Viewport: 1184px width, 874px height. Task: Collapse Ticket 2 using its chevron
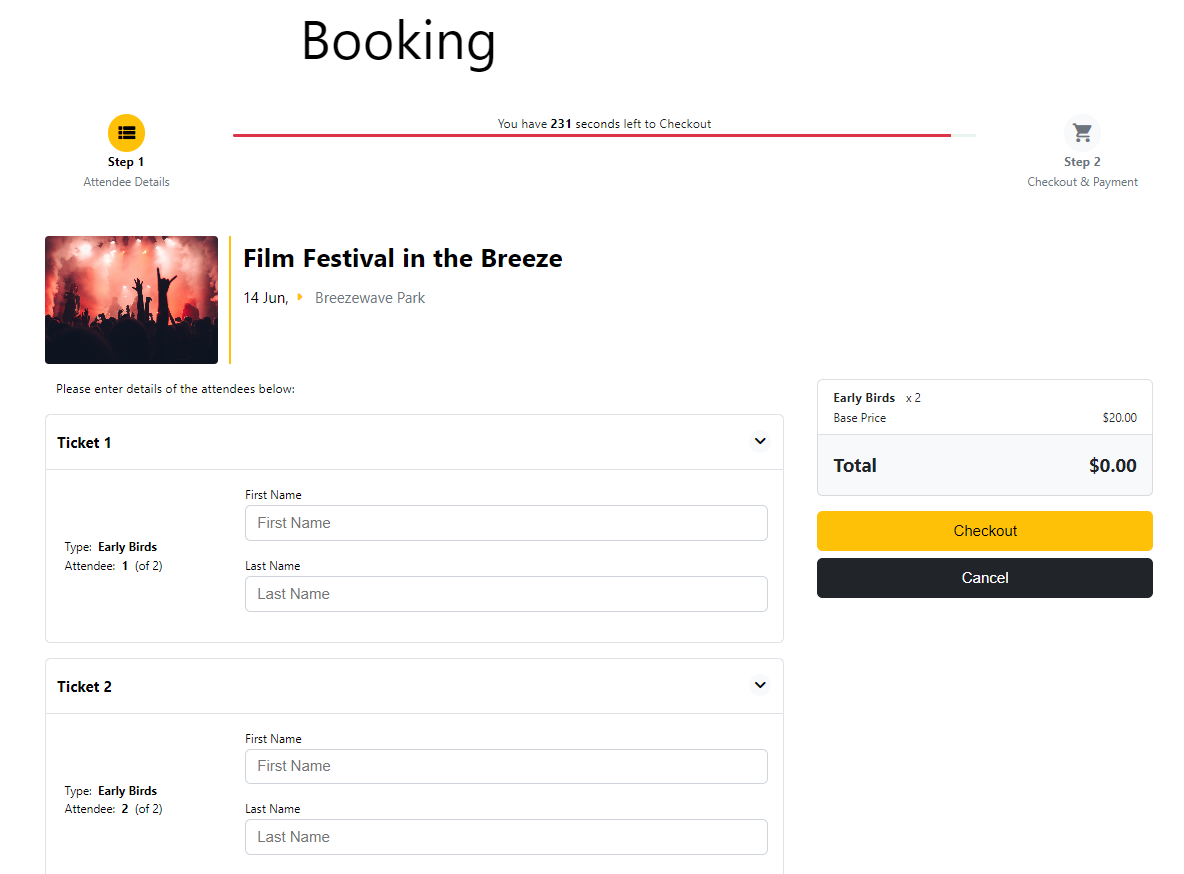tap(760, 685)
